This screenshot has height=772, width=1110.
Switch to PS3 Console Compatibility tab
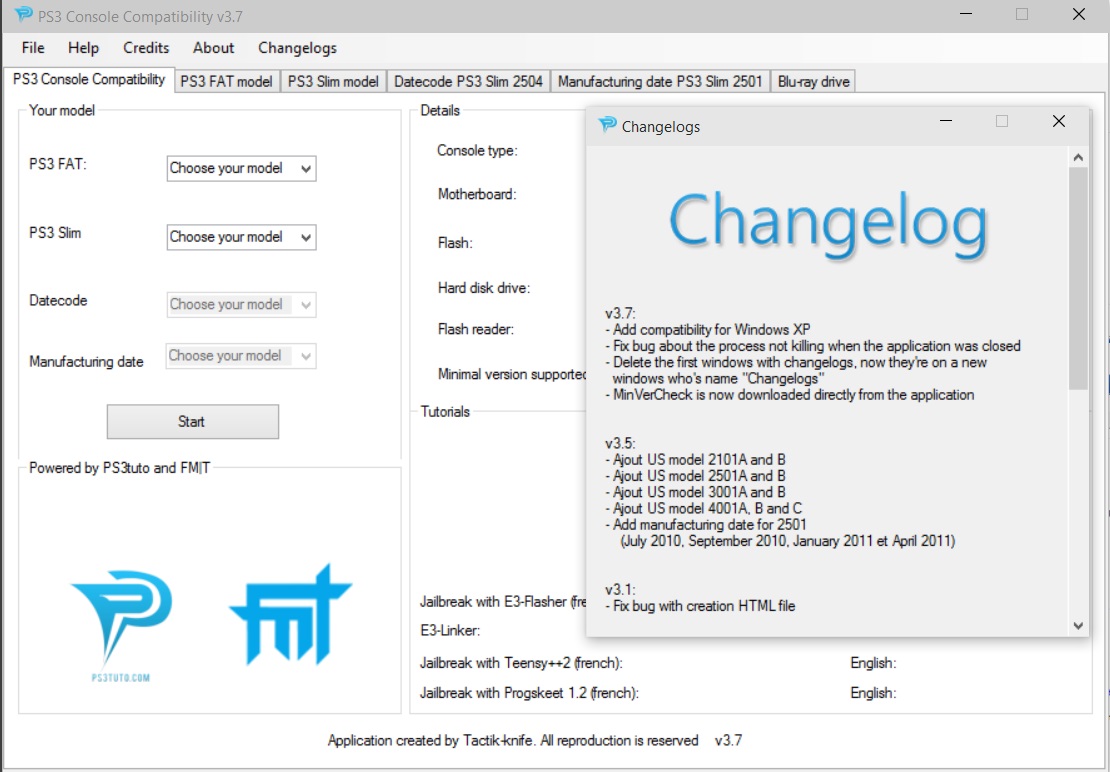point(88,79)
